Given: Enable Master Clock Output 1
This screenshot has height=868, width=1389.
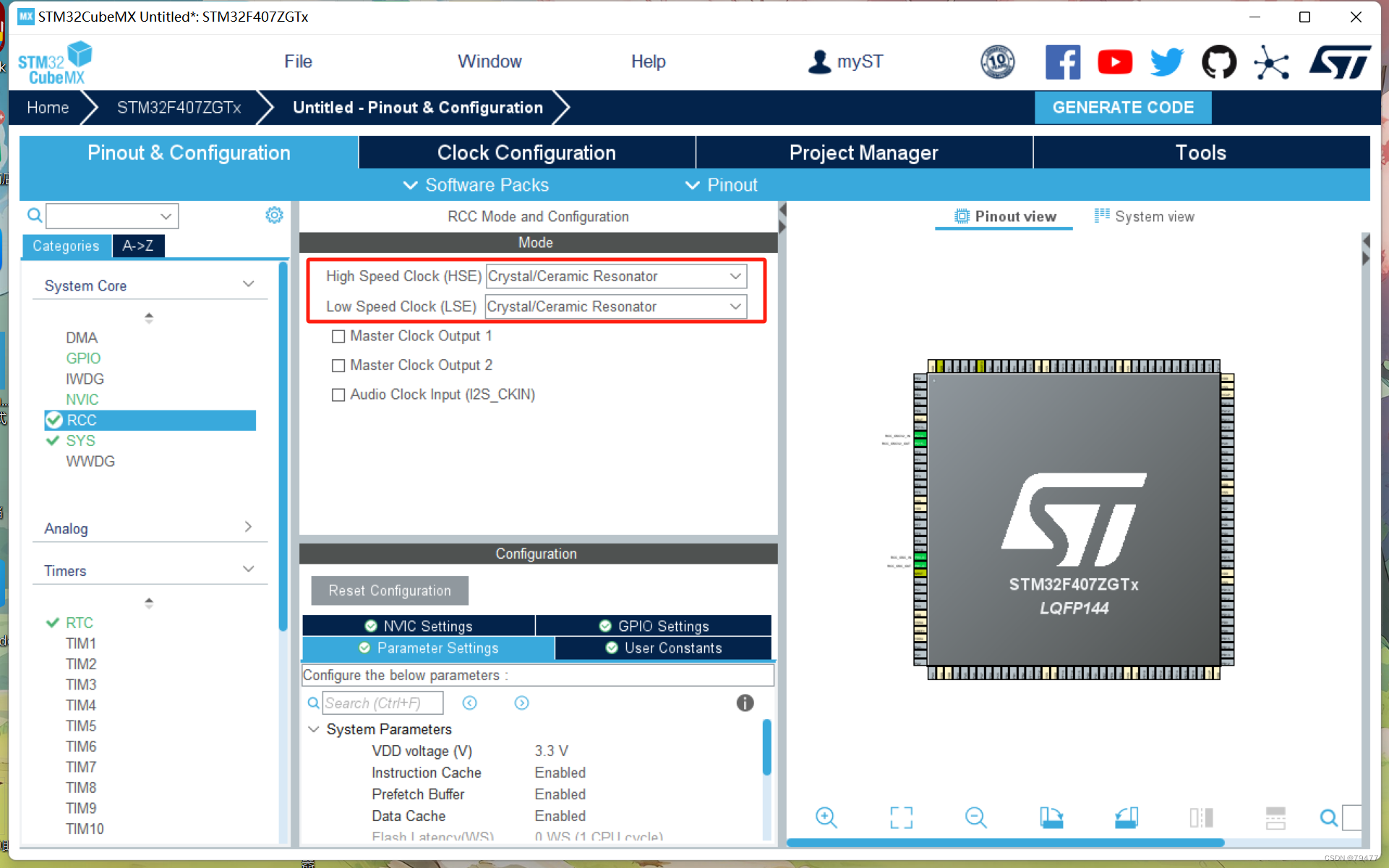Looking at the screenshot, I should [x=338, y=336].
